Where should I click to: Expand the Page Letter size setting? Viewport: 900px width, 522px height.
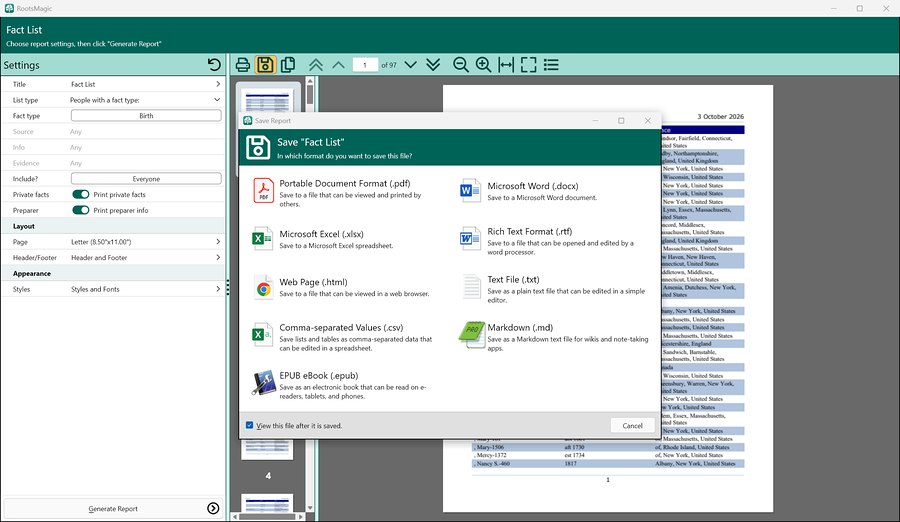point(218,242)
